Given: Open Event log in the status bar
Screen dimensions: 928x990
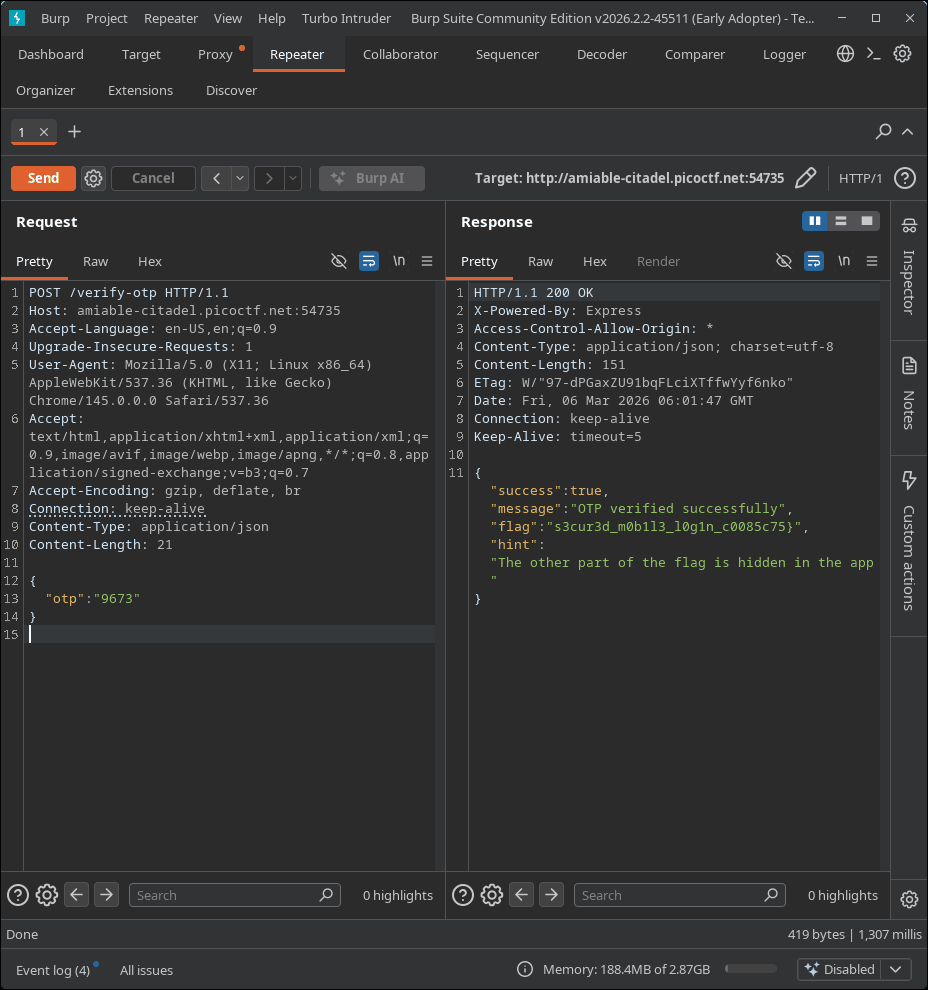Looking at the screenshot, I should (52, 970).
